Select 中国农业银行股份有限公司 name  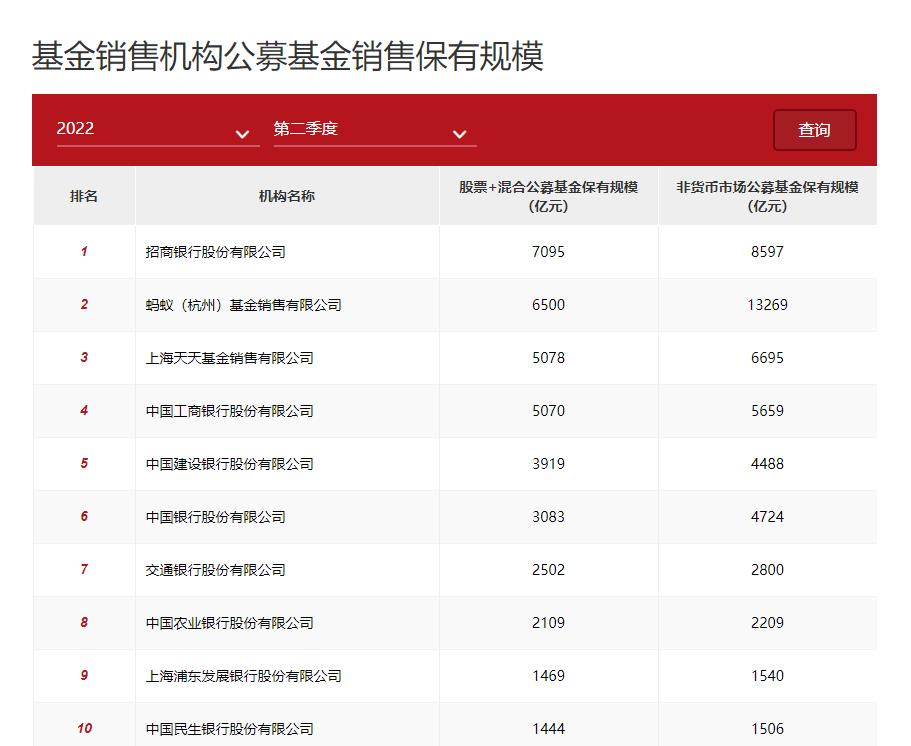pos(229,623)
